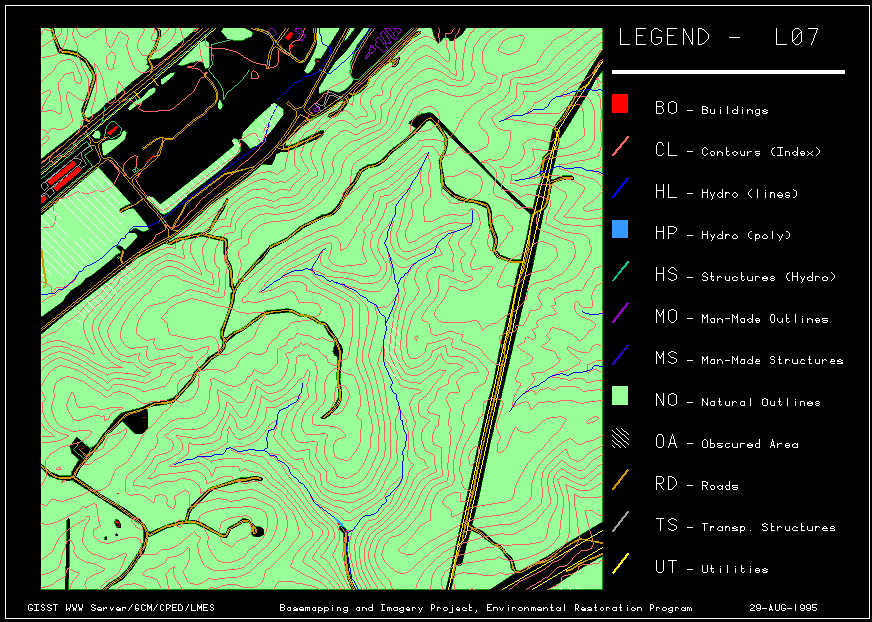Select the BO code in legend

pos(666,108)
